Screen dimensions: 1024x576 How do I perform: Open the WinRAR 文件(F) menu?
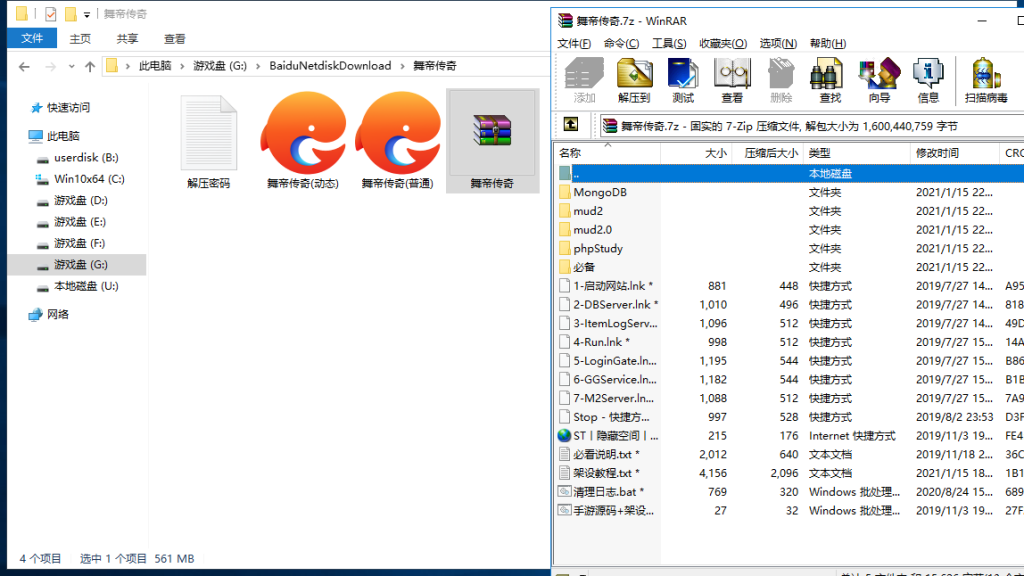click(x=574, y=43)
